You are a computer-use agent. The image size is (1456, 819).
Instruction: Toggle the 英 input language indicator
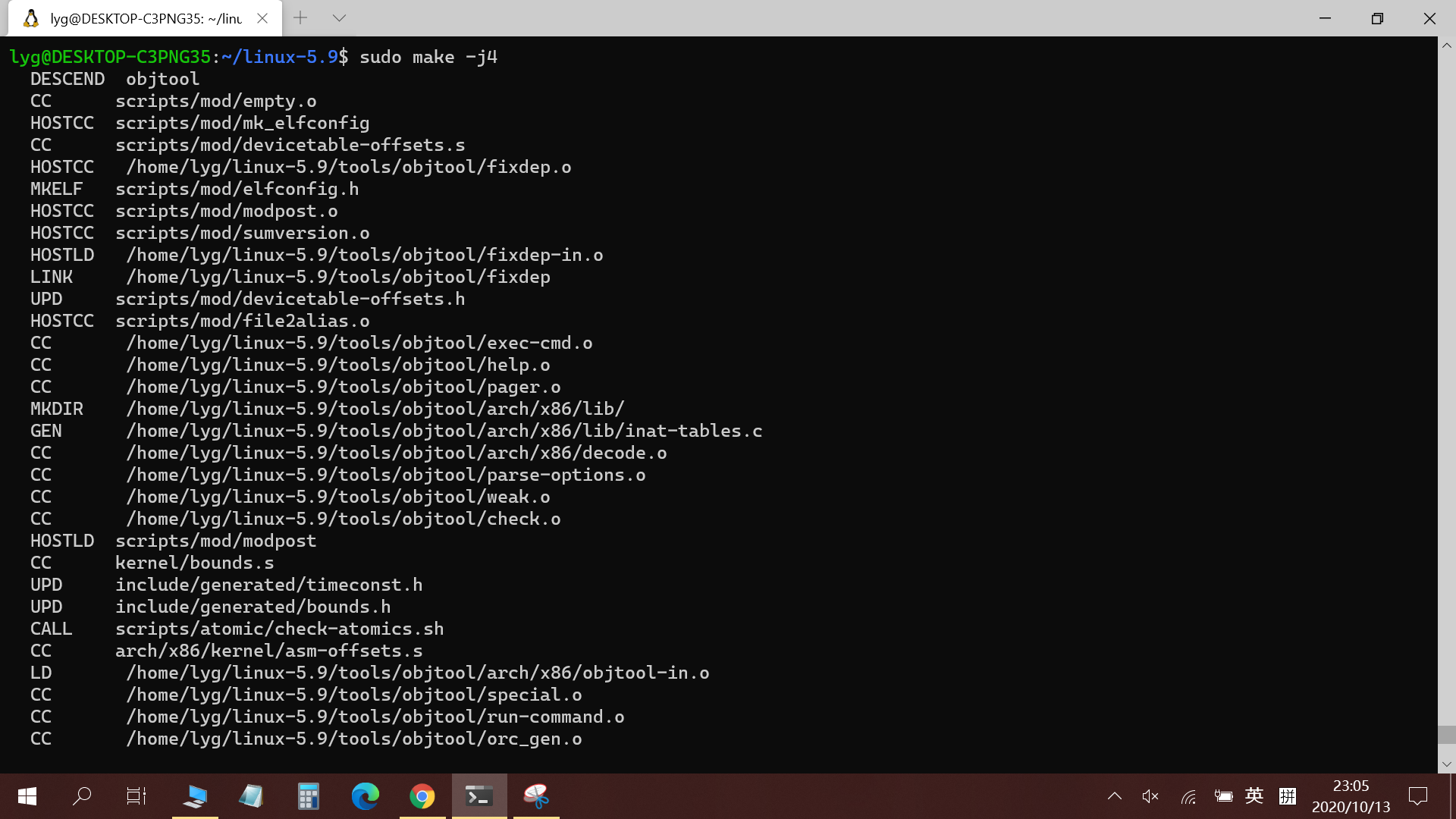[x=1254, y=795]
